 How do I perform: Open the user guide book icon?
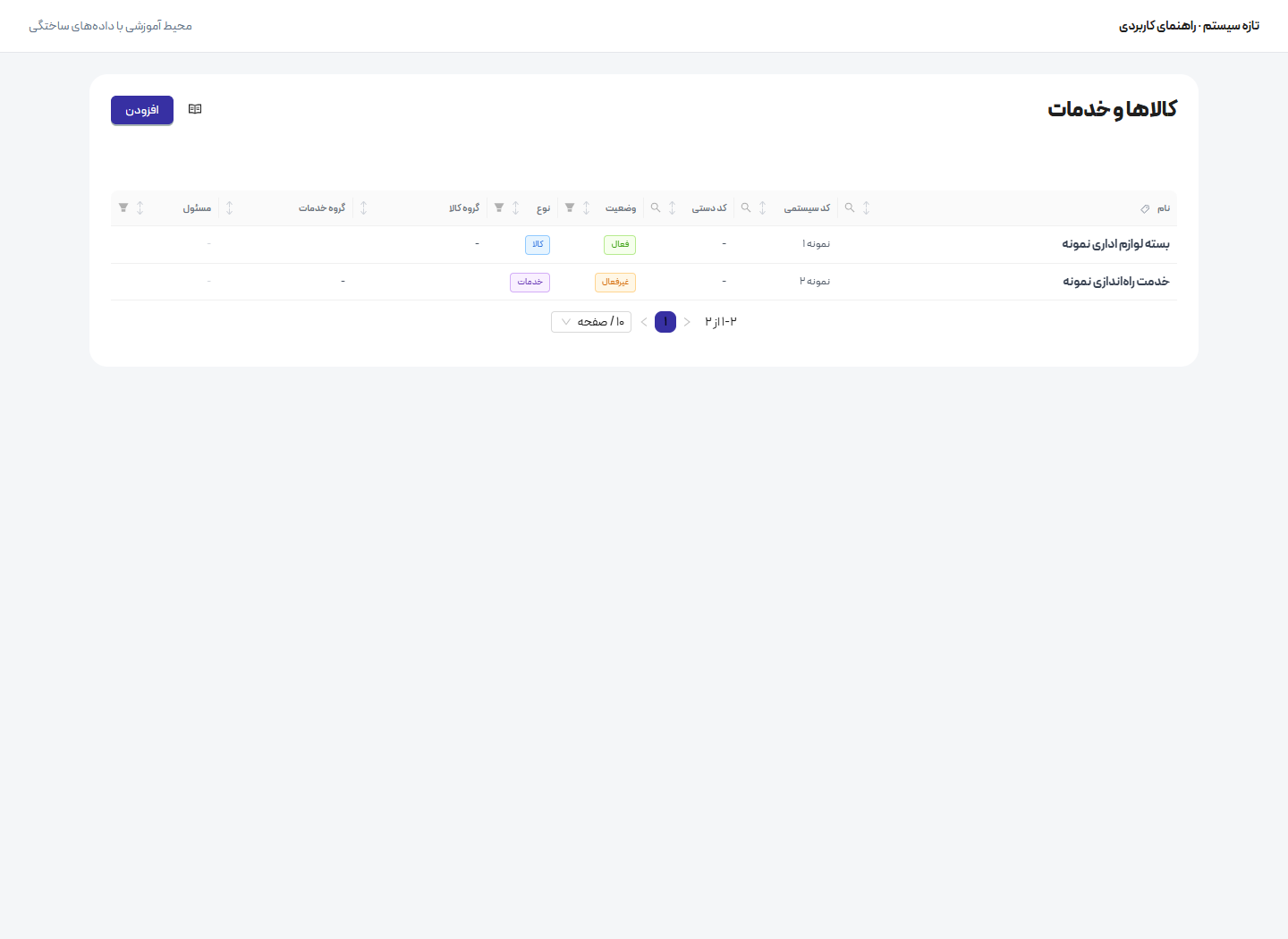(195, 109)
